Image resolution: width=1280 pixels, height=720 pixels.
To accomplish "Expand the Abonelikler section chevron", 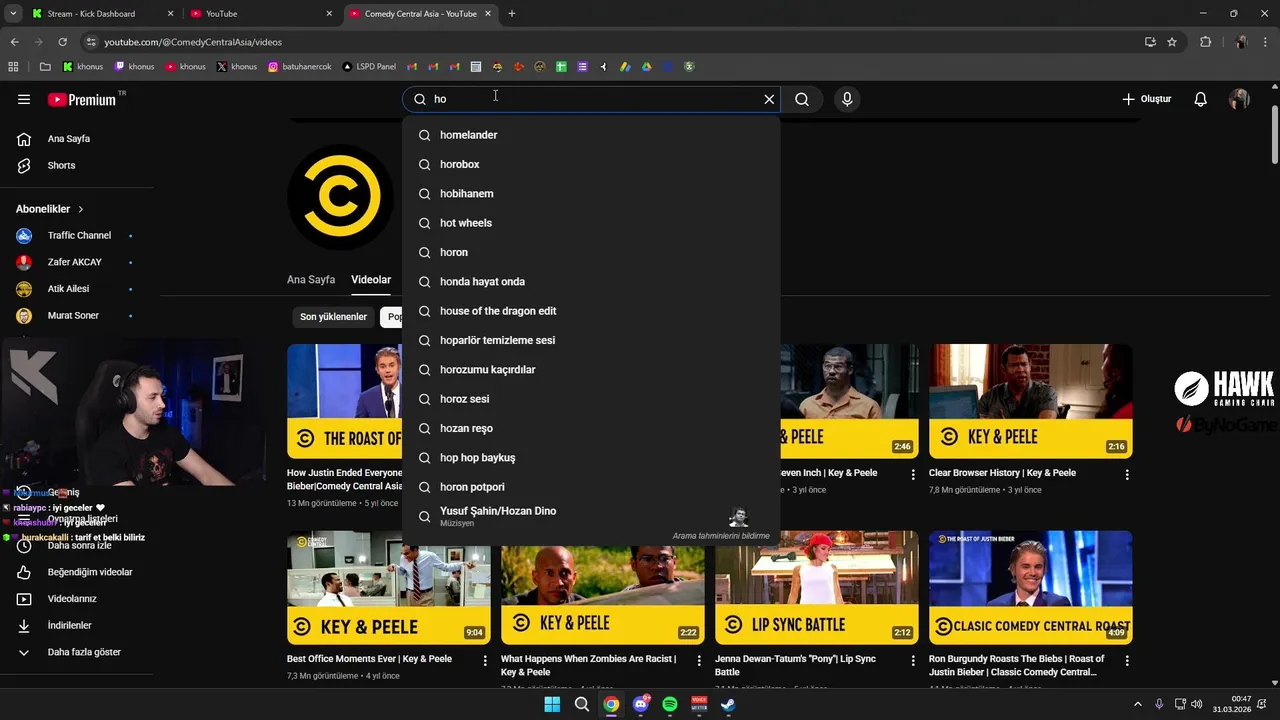I will [x=81, y=209].
